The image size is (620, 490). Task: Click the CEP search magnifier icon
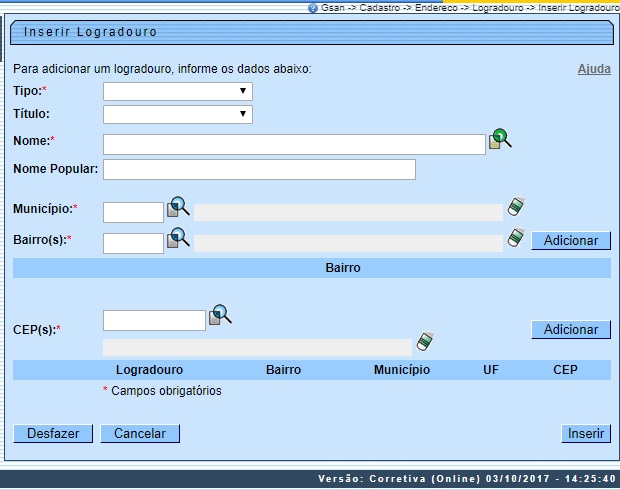pyautogui.click(x=220, y=316)
